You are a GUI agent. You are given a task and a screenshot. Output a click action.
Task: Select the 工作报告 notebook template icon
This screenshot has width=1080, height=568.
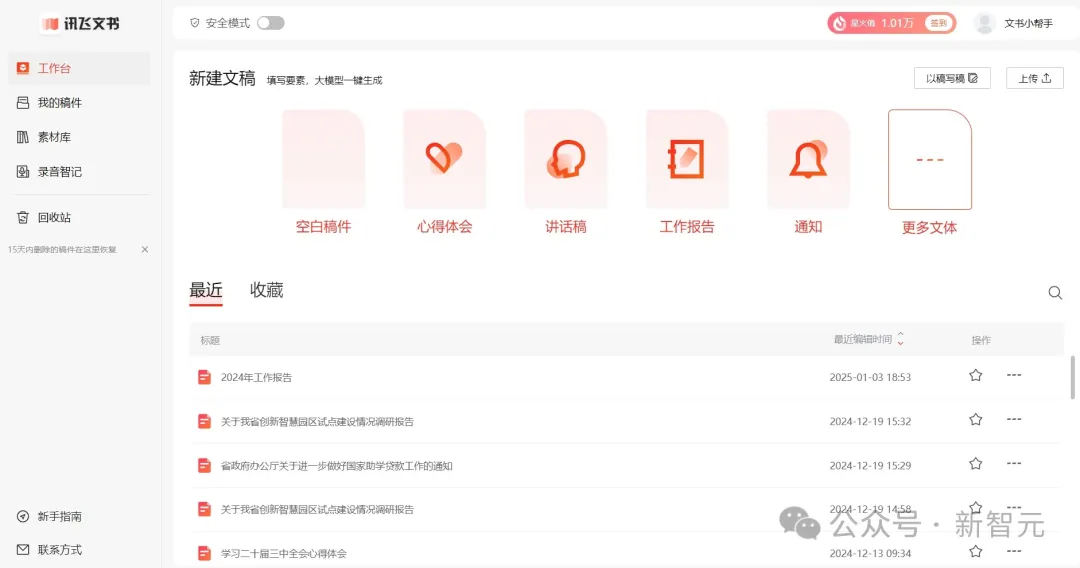[686, 159]
